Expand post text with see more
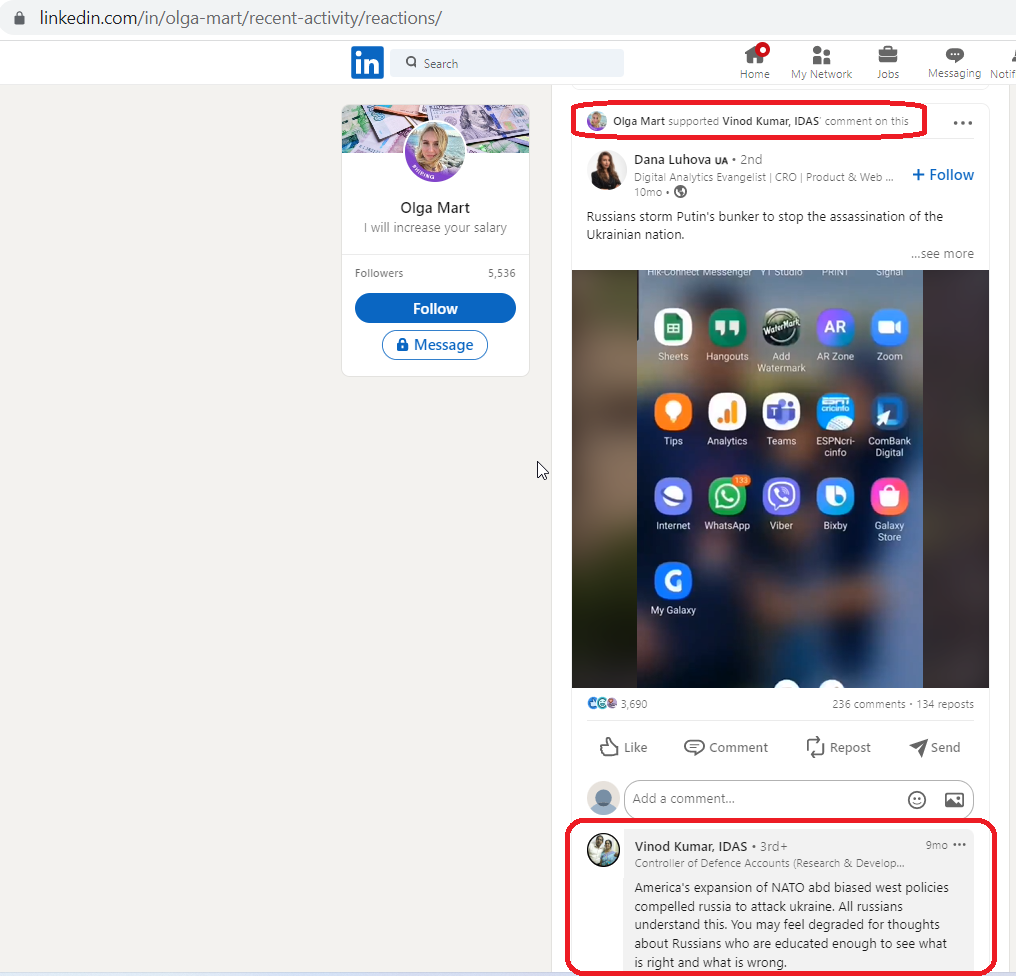1016x976 pixels. [942, 253]
